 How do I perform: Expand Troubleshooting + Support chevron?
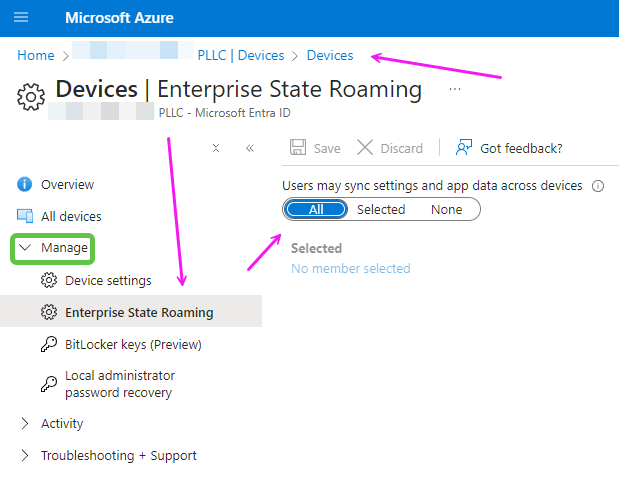(x=25, y=455)
